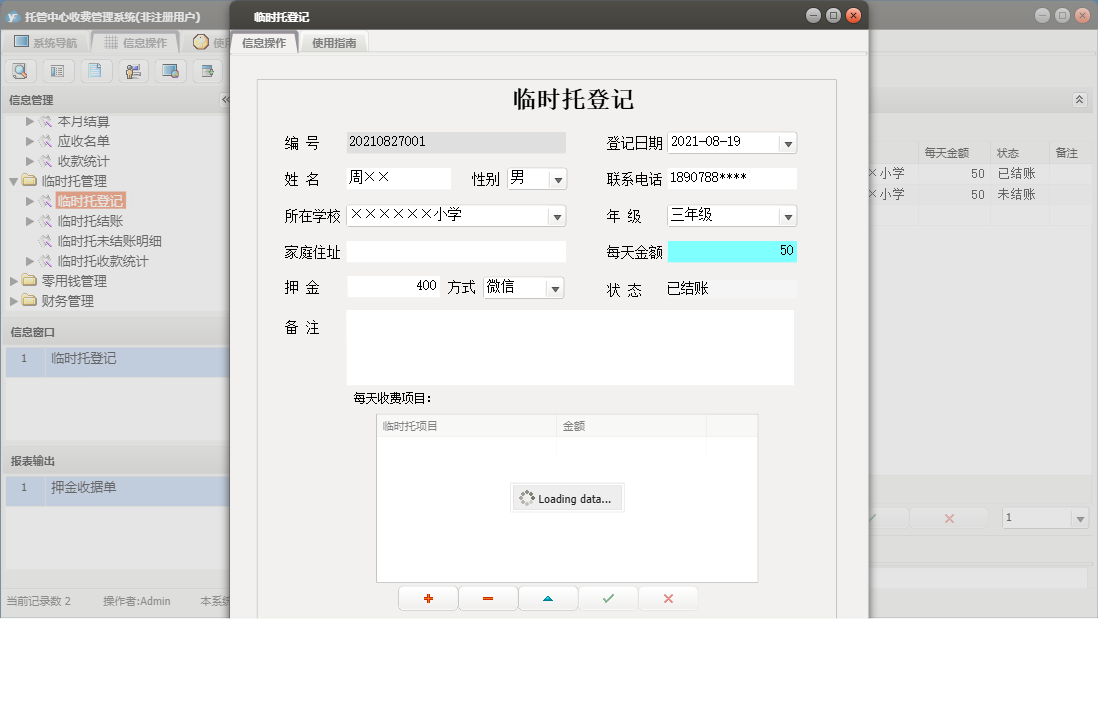Screen dimensions: 1098x705
Task: Click the blue up-arrow icon below the table
Action: tap(548, 598)
